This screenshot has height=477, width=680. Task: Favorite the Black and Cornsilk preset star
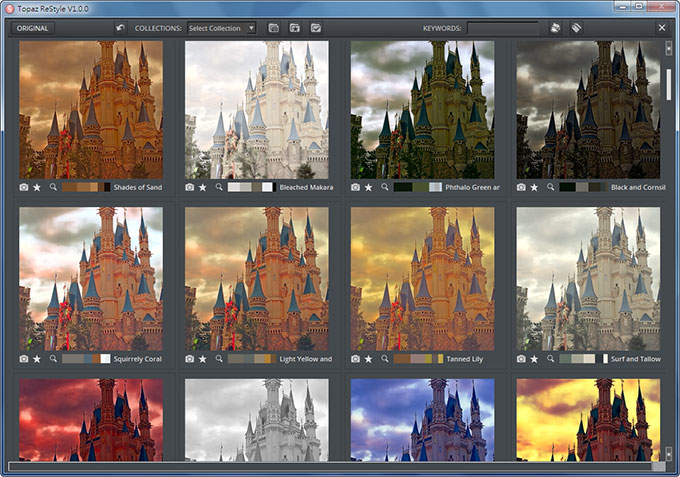tap(534, 187)
